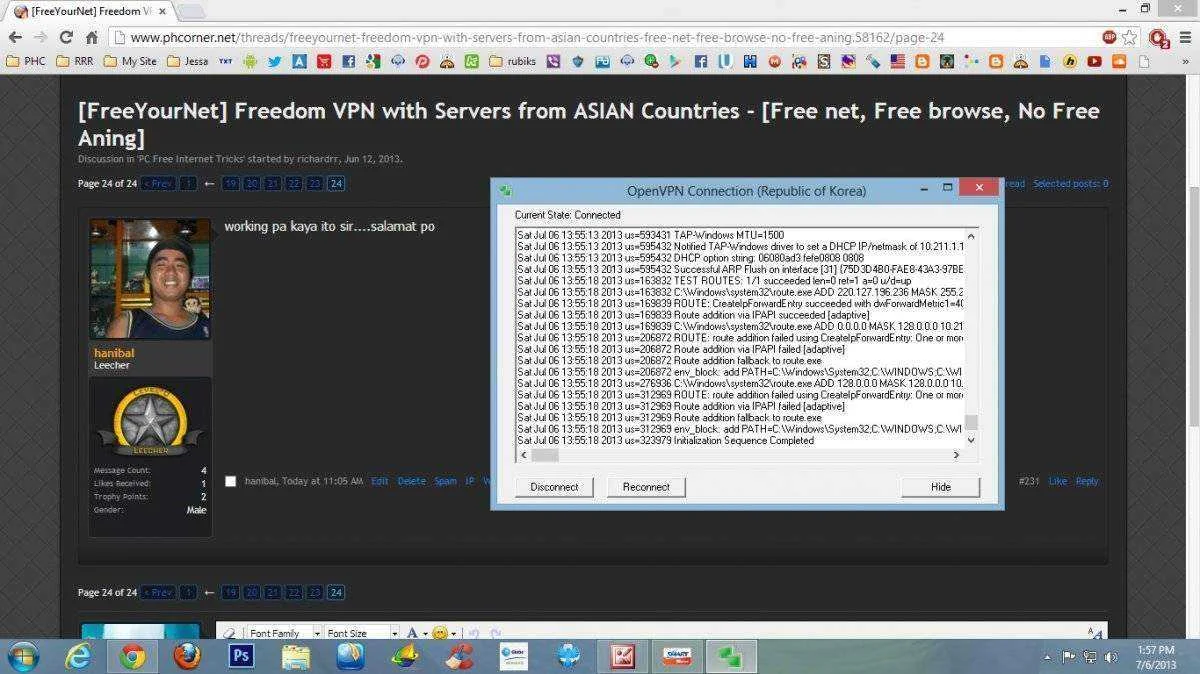Switch to Google Chrome in the taskbar
This screenshot has height=674, width=1200.
[132, 656]
